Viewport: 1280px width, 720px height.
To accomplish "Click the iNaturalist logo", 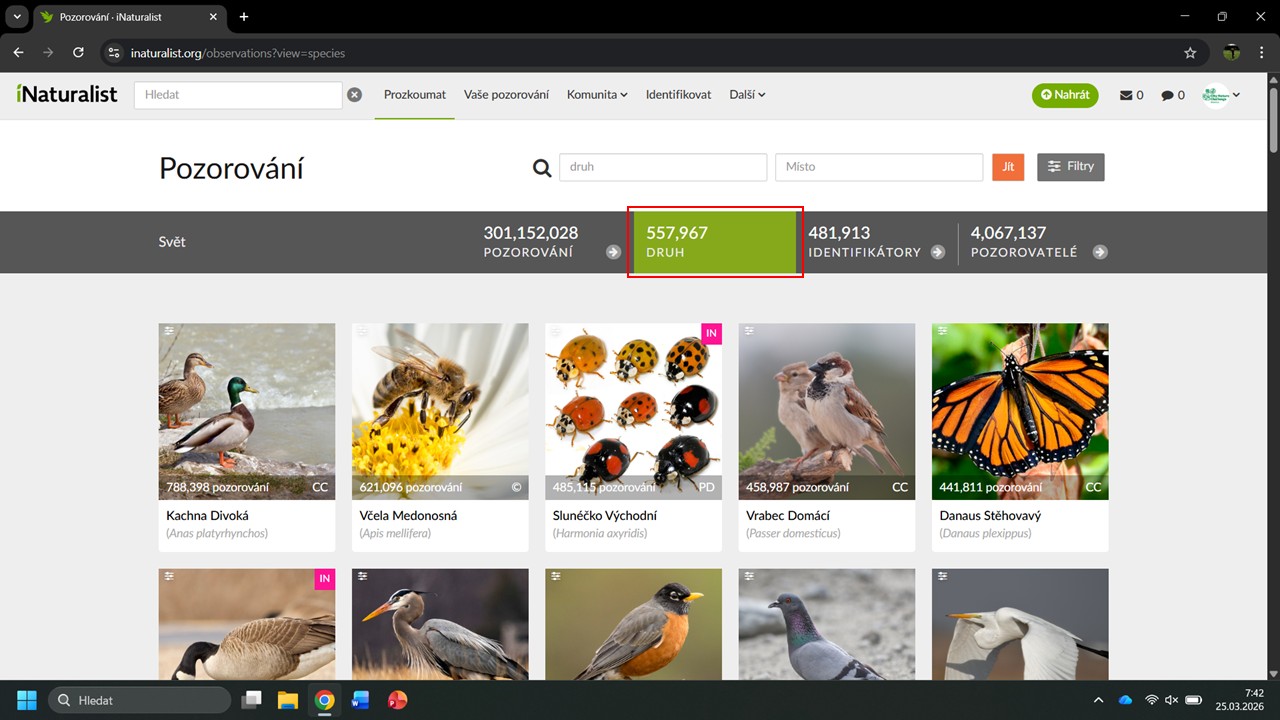I will (x=67, y=94).
